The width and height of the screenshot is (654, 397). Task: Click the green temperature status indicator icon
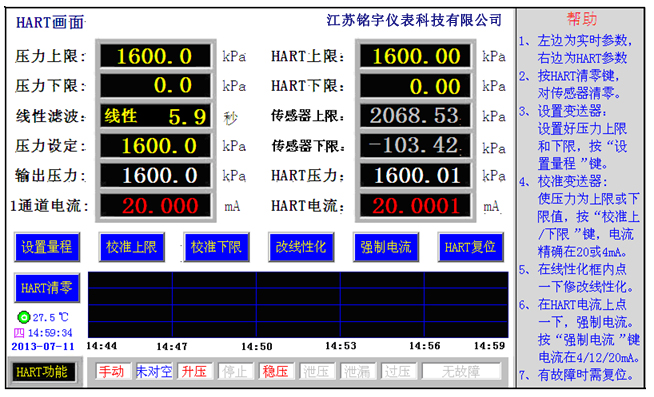click(23, 317)
